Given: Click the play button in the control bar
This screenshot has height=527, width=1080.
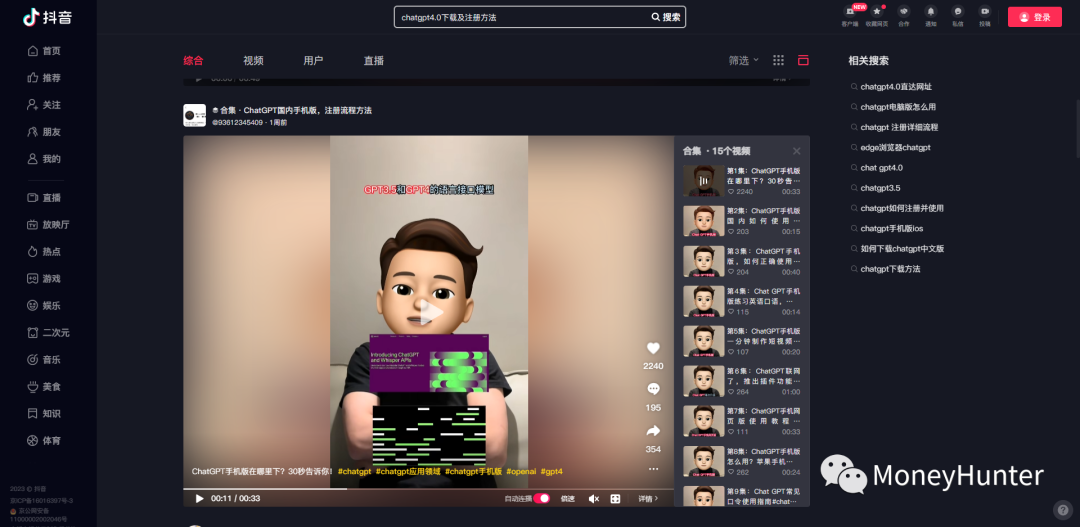Looking at the screenshot, I should (200, 499).
